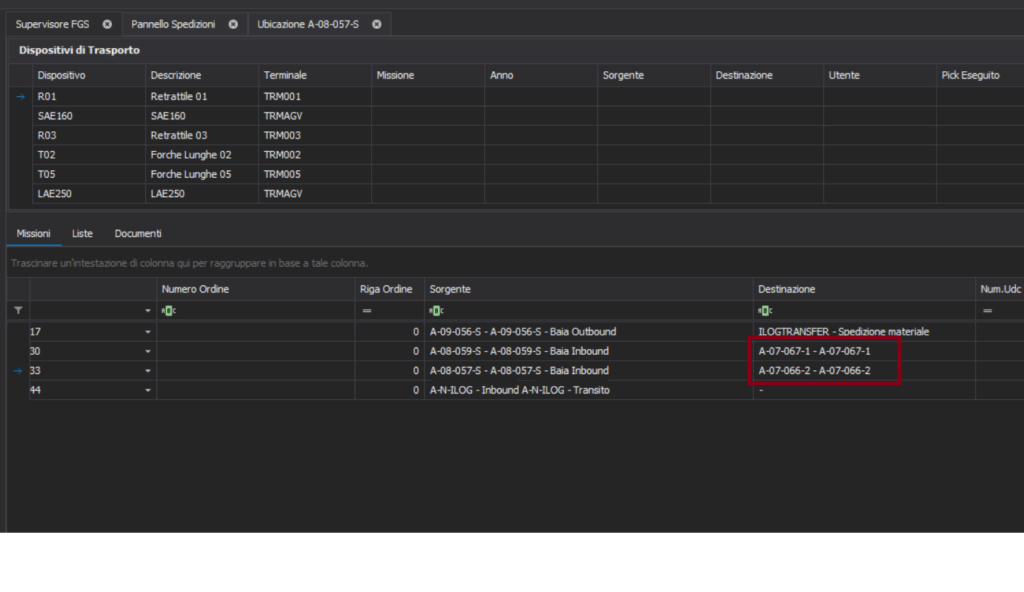1024x592 pixels.
Task: Open dropdown arrow on mission row 17
Action: [x=148, y=332]
